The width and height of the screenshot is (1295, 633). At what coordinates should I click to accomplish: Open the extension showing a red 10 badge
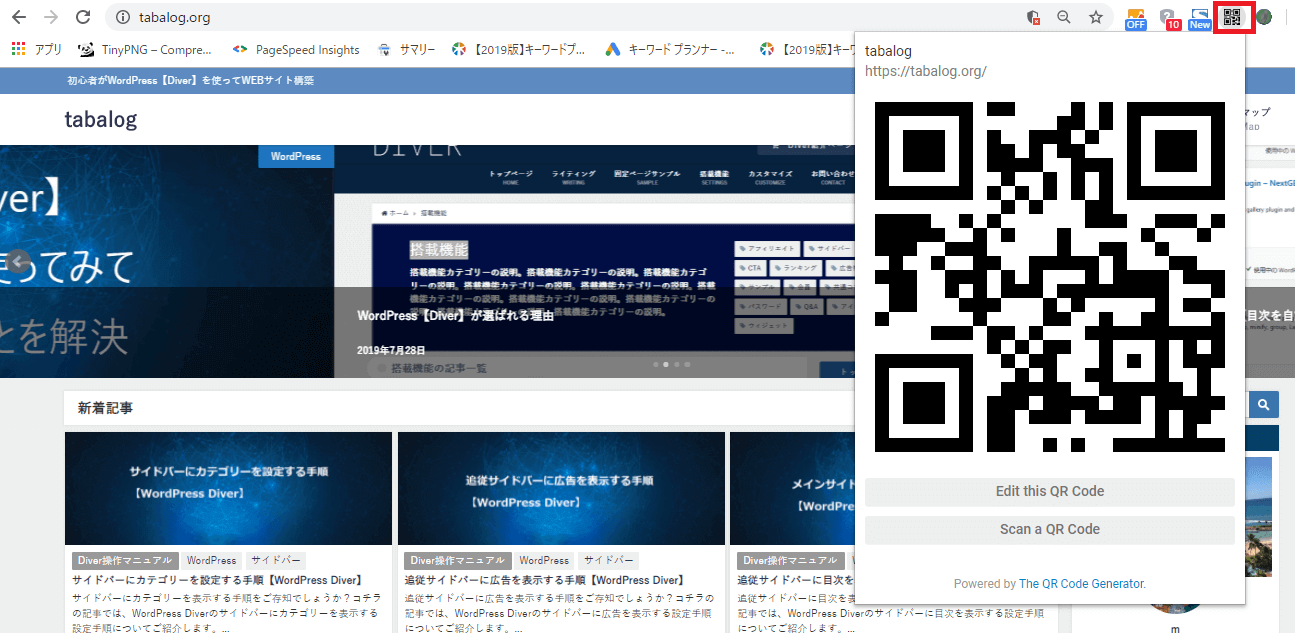click(x=1168, y=17)
